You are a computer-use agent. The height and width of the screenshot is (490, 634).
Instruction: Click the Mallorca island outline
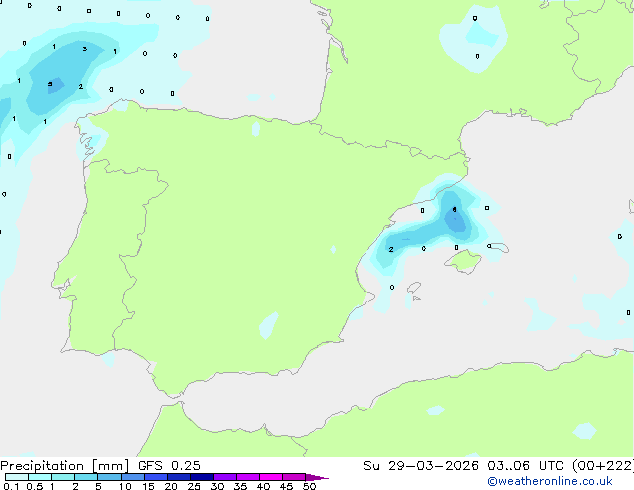pyautogui.click(x=463, y=262)
